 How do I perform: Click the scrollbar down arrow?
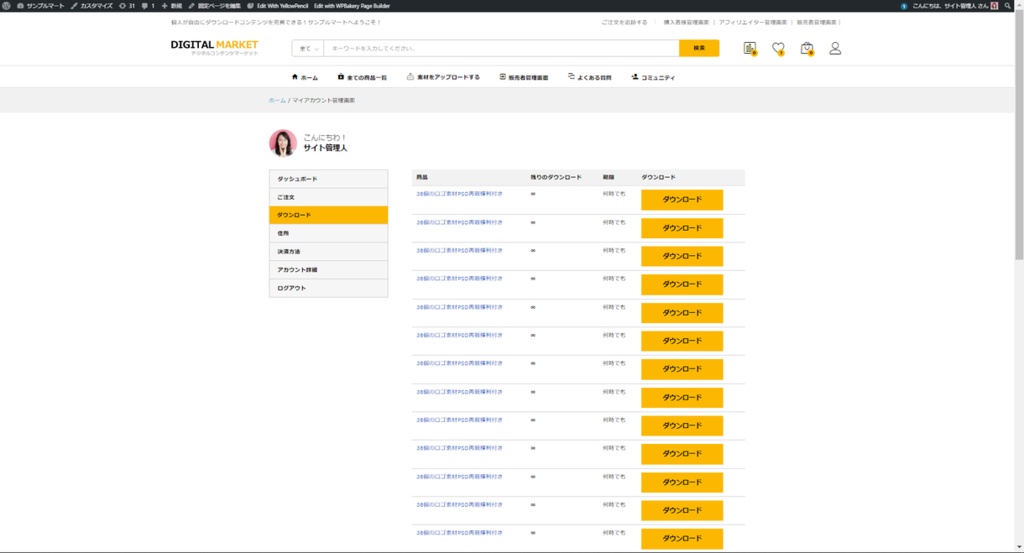click(x=1019, y=547)
